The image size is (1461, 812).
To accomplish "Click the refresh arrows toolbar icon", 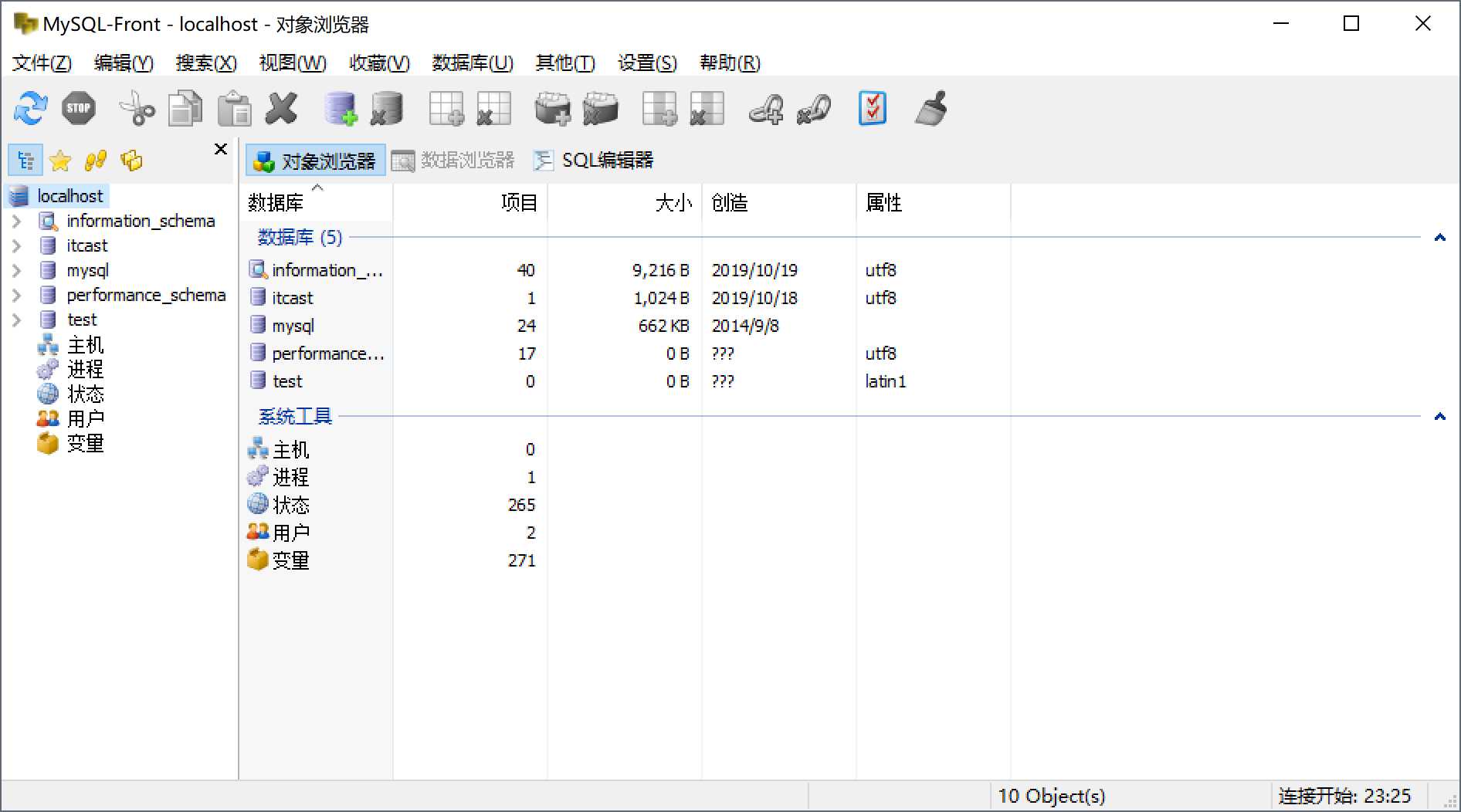I will click(31, 108).
